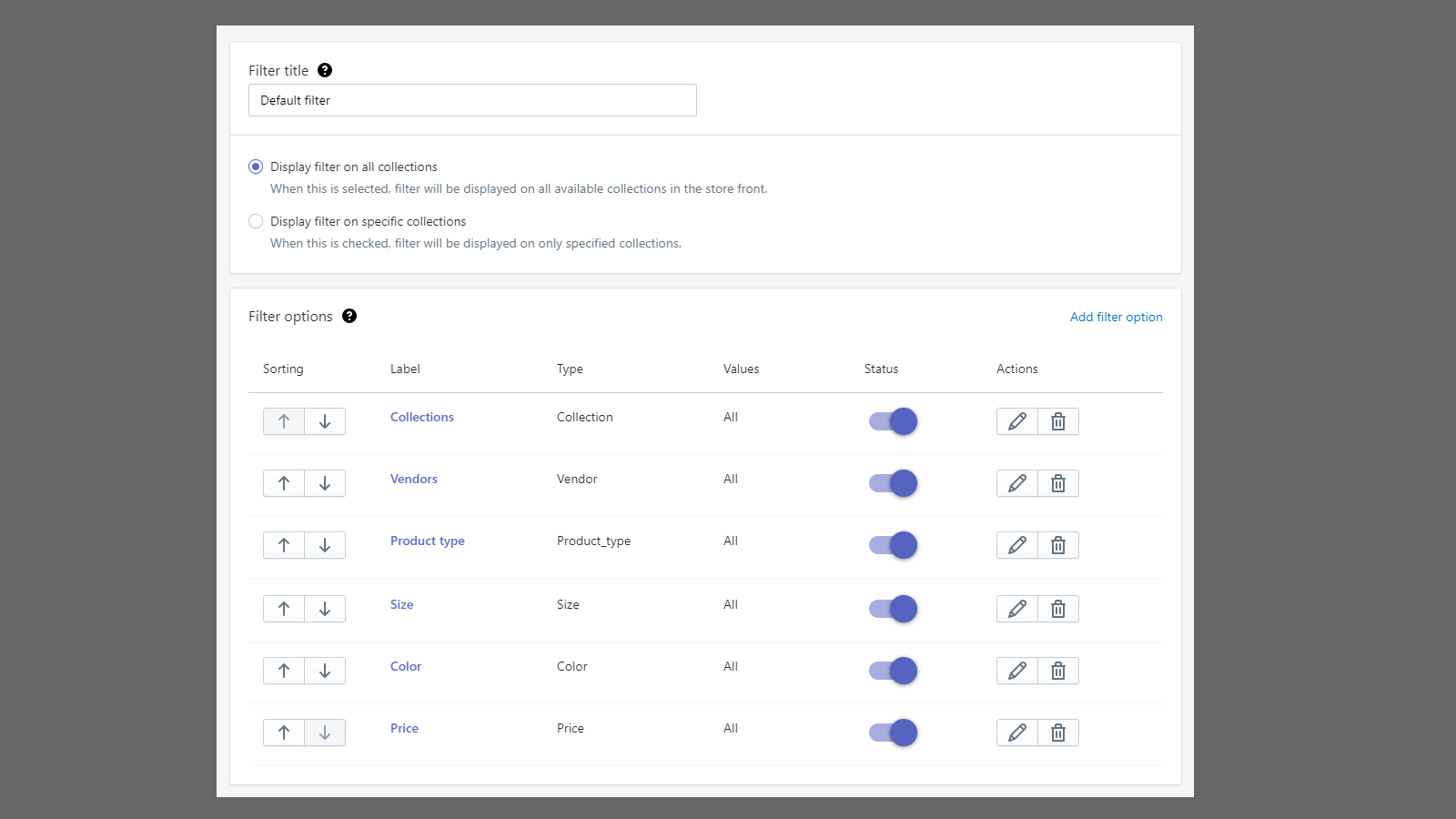Click the Default filter title field
The width and height of the screenshot is (1456, 819).
(471, 100)
